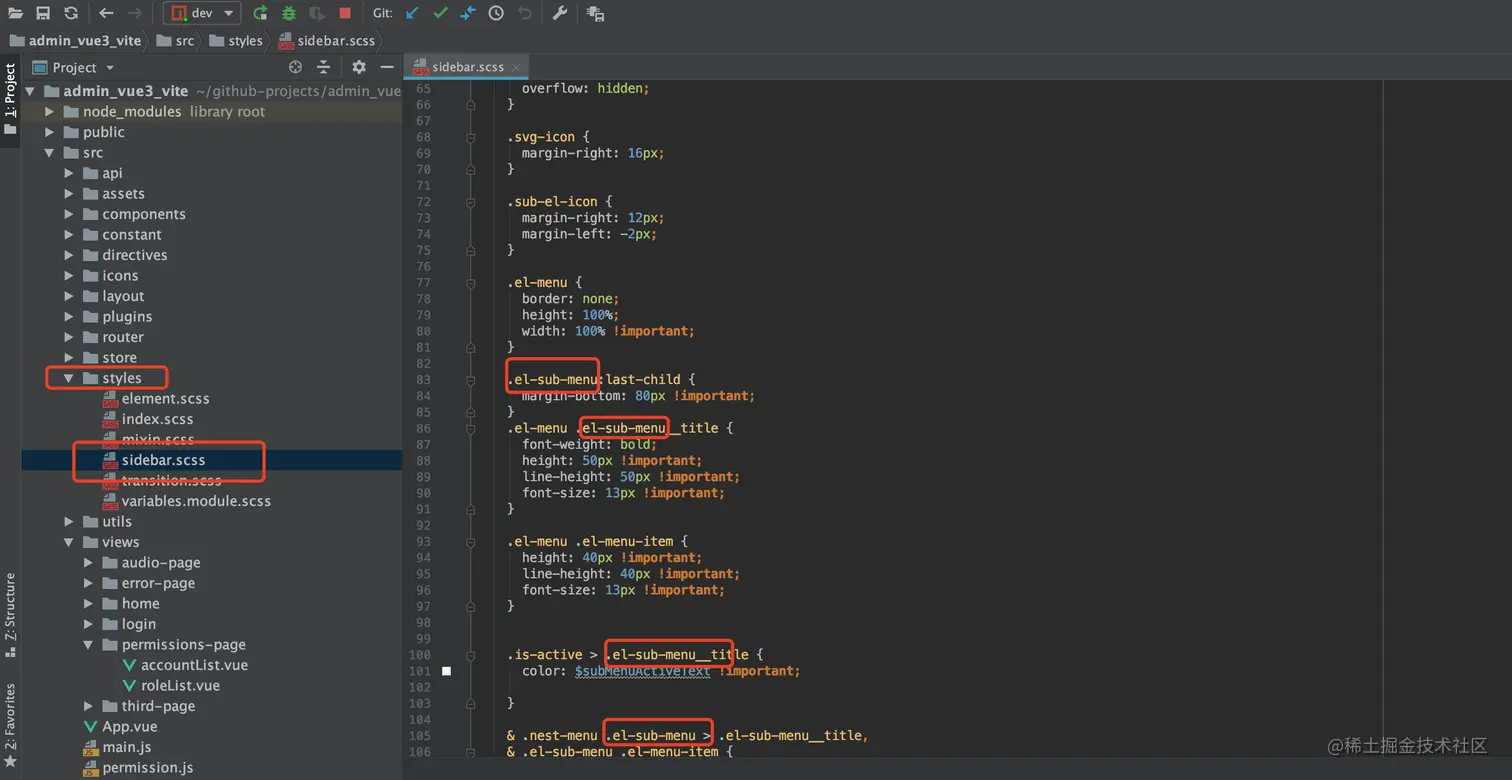Expand the components folder arrow
The image size is (1512, 780).
[x=69, y=214]
